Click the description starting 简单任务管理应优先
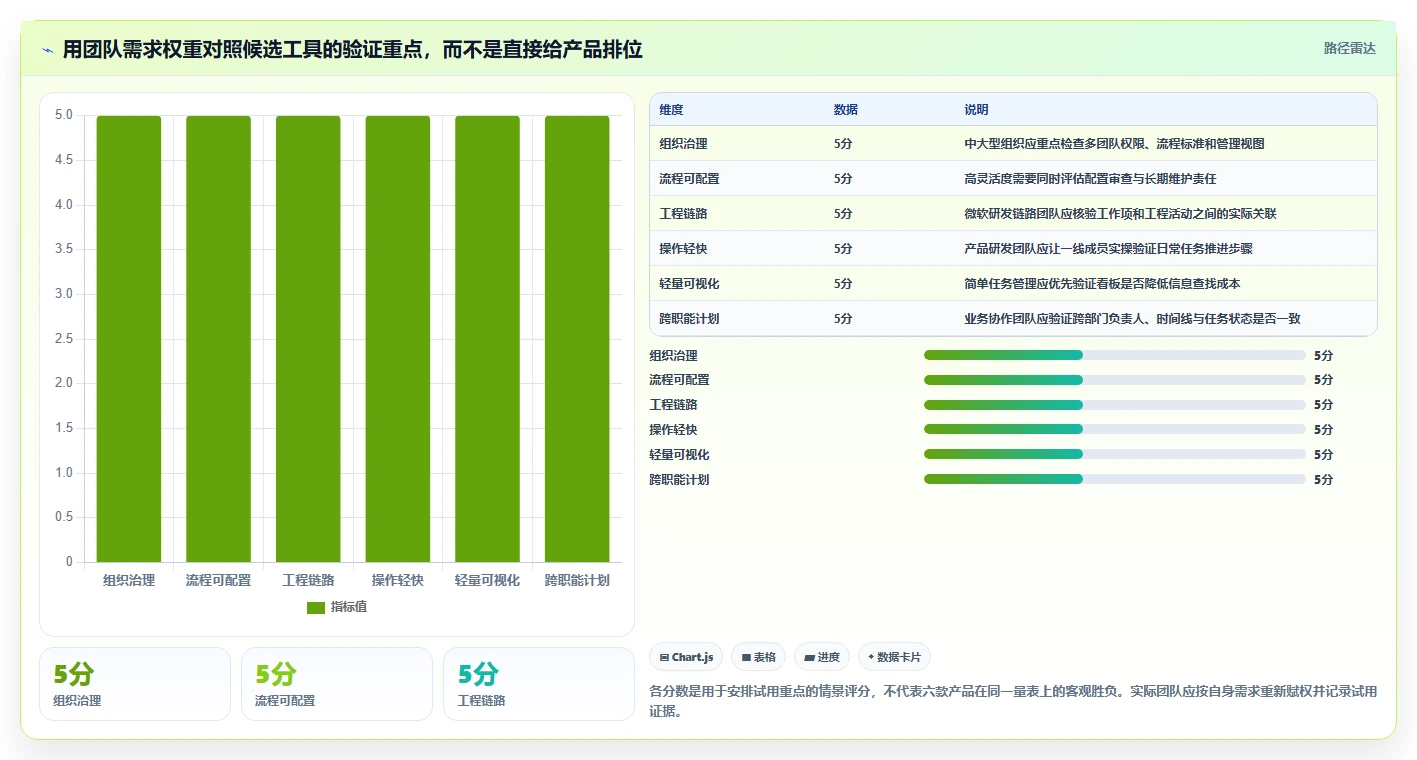Viewport: 1417px width, 760px height. coord(1102,284)
